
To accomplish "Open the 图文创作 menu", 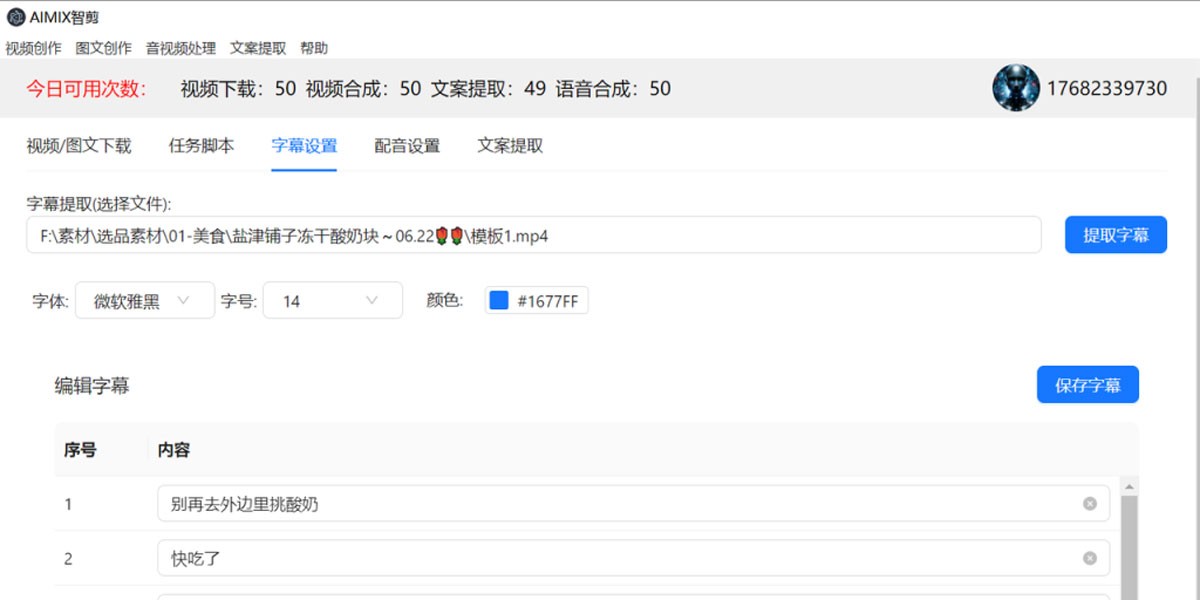I will point(103,48).
